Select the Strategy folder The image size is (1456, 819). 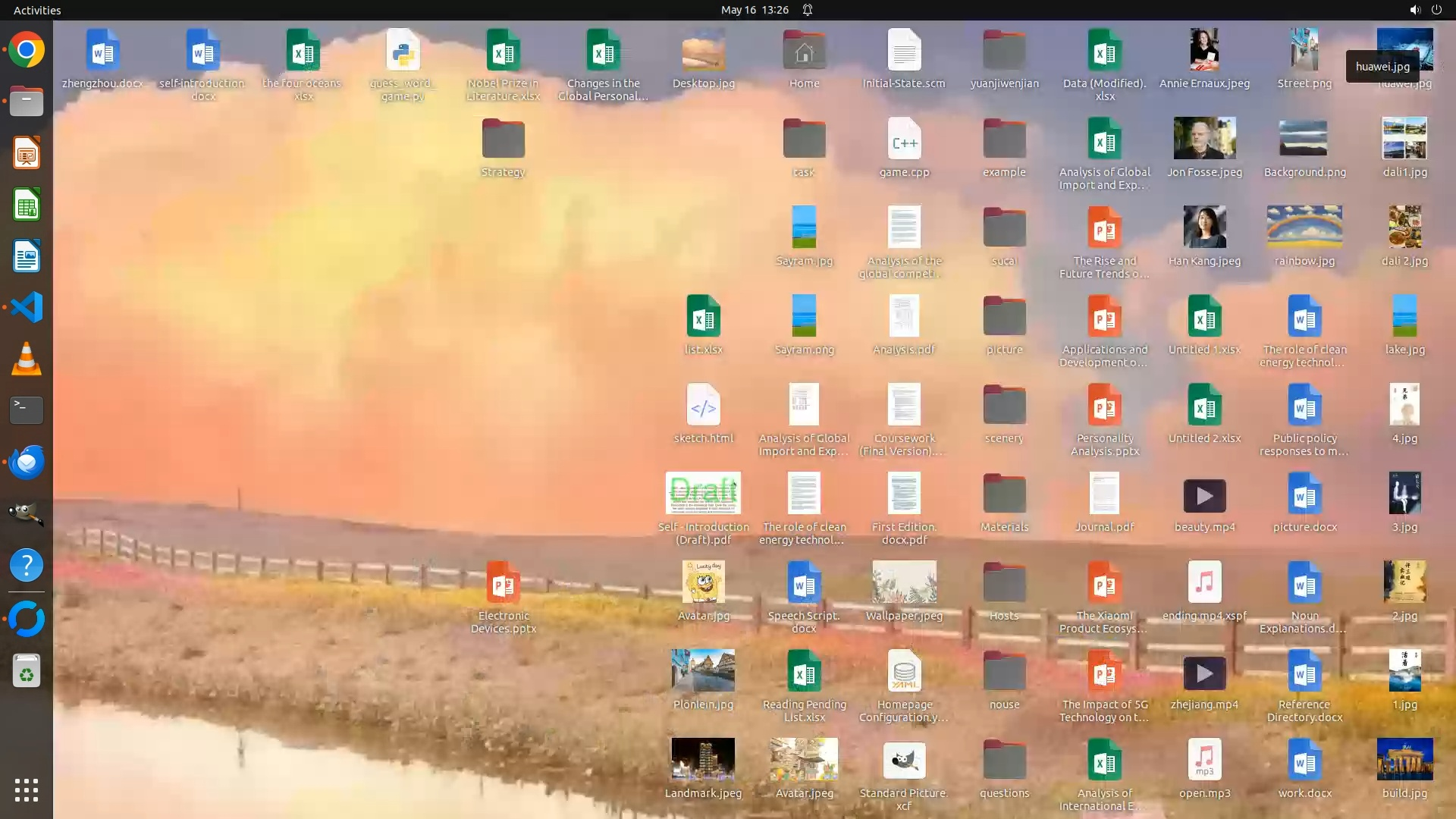click(x=503, y=140)
